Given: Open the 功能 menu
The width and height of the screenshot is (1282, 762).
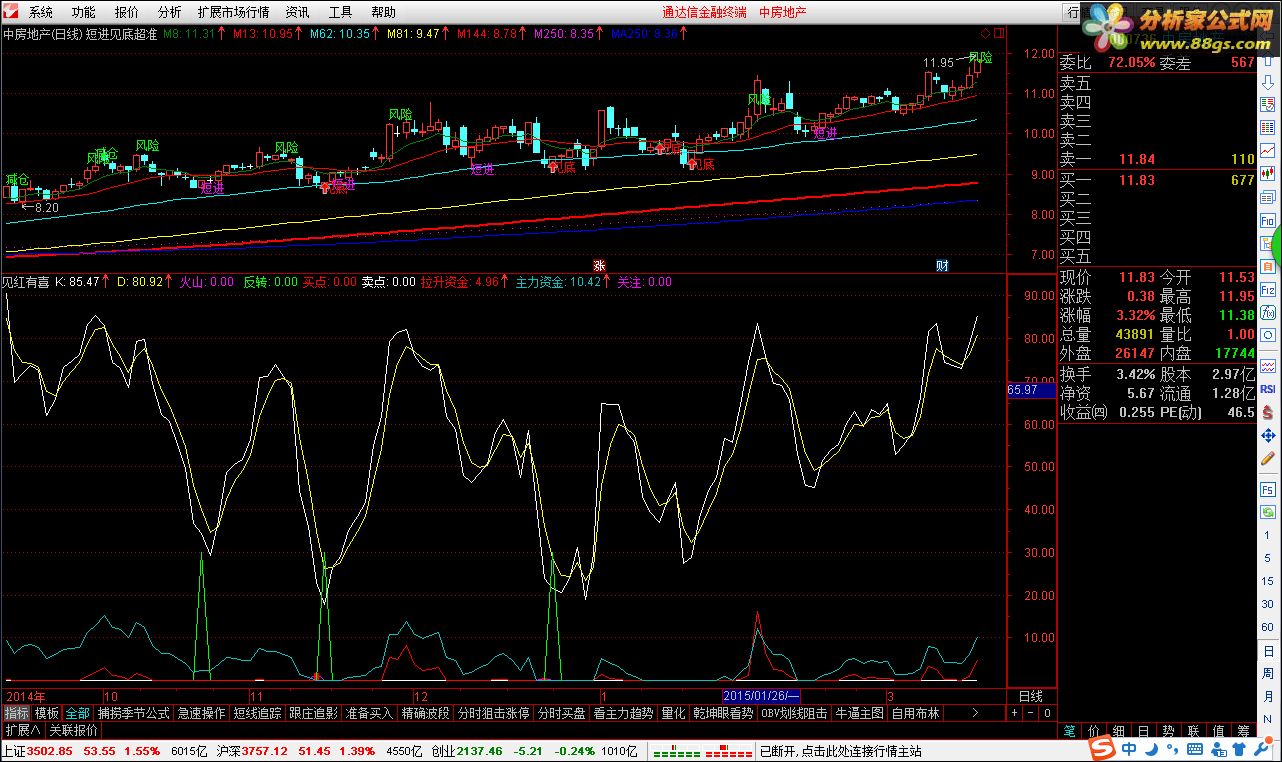Looking at the screenshot, I should [x=83, y=13].
